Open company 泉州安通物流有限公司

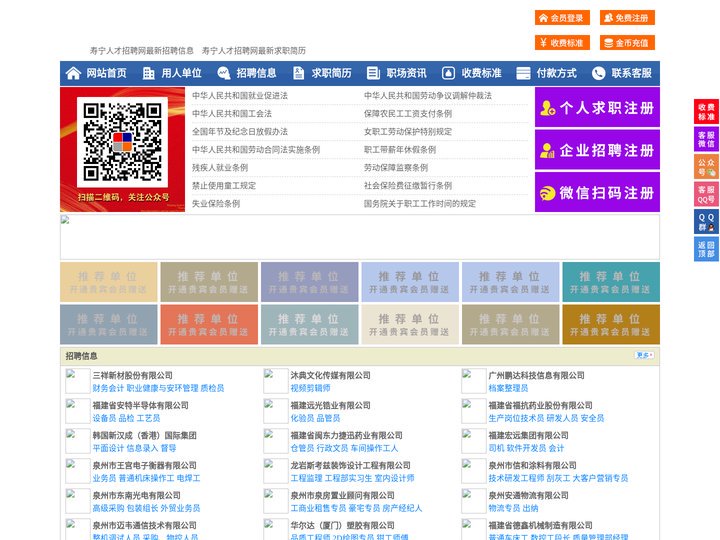528,495
